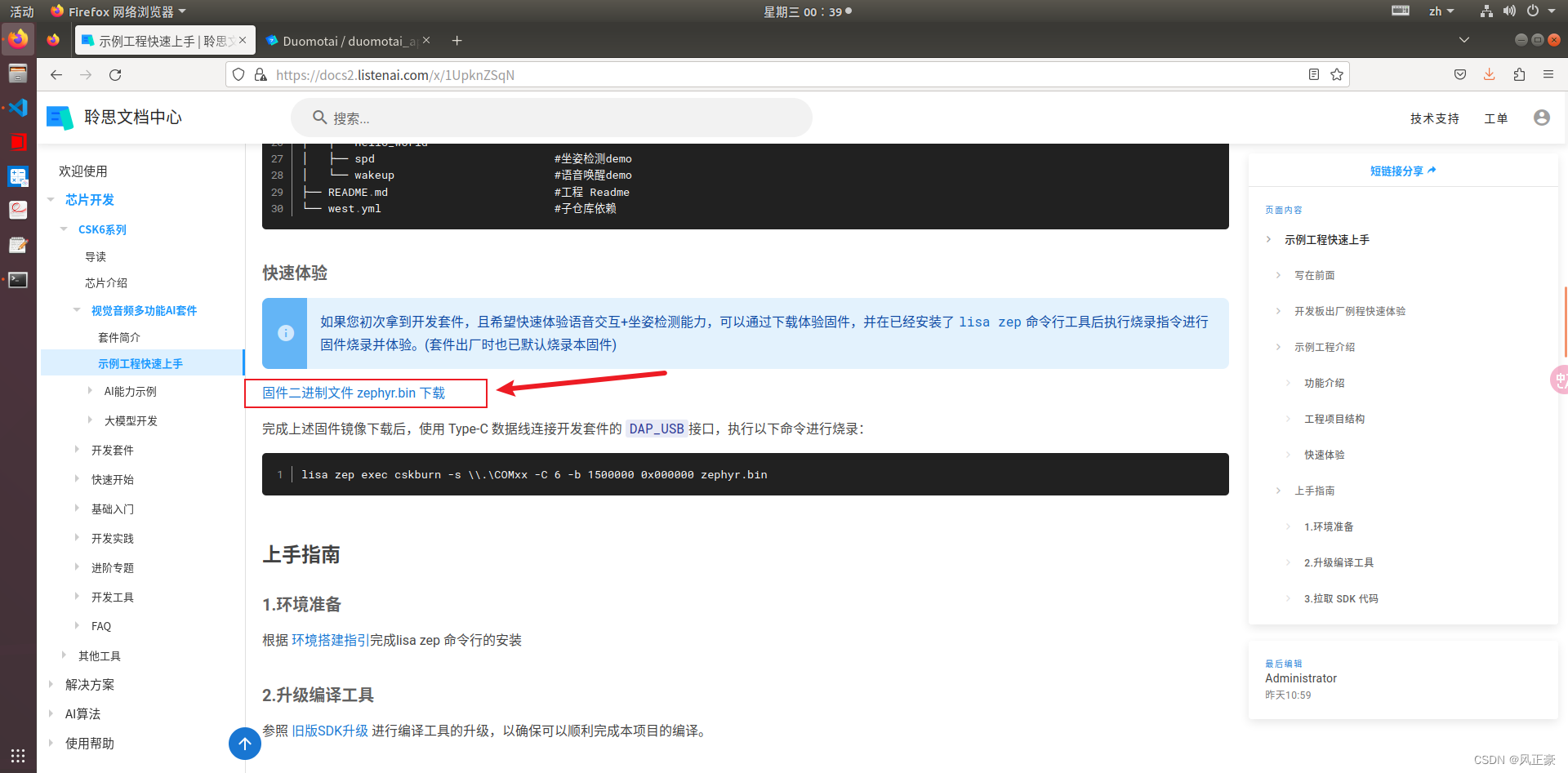Screen dimensions: 1568x773
Task: Expand the 开发套件 tree item
Action: tap(78, 450)
